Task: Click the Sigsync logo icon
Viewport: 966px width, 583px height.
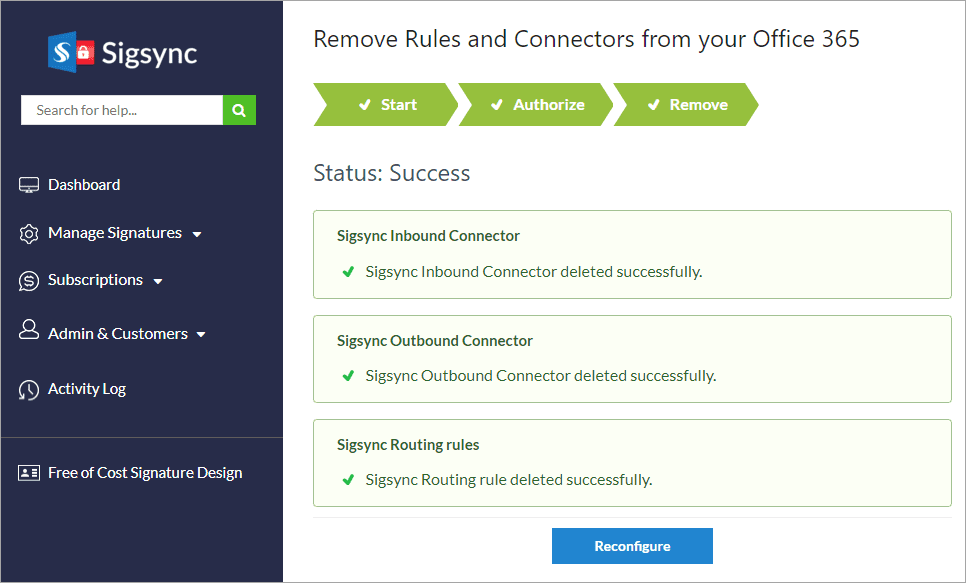Action: click(x=70, y=51)
